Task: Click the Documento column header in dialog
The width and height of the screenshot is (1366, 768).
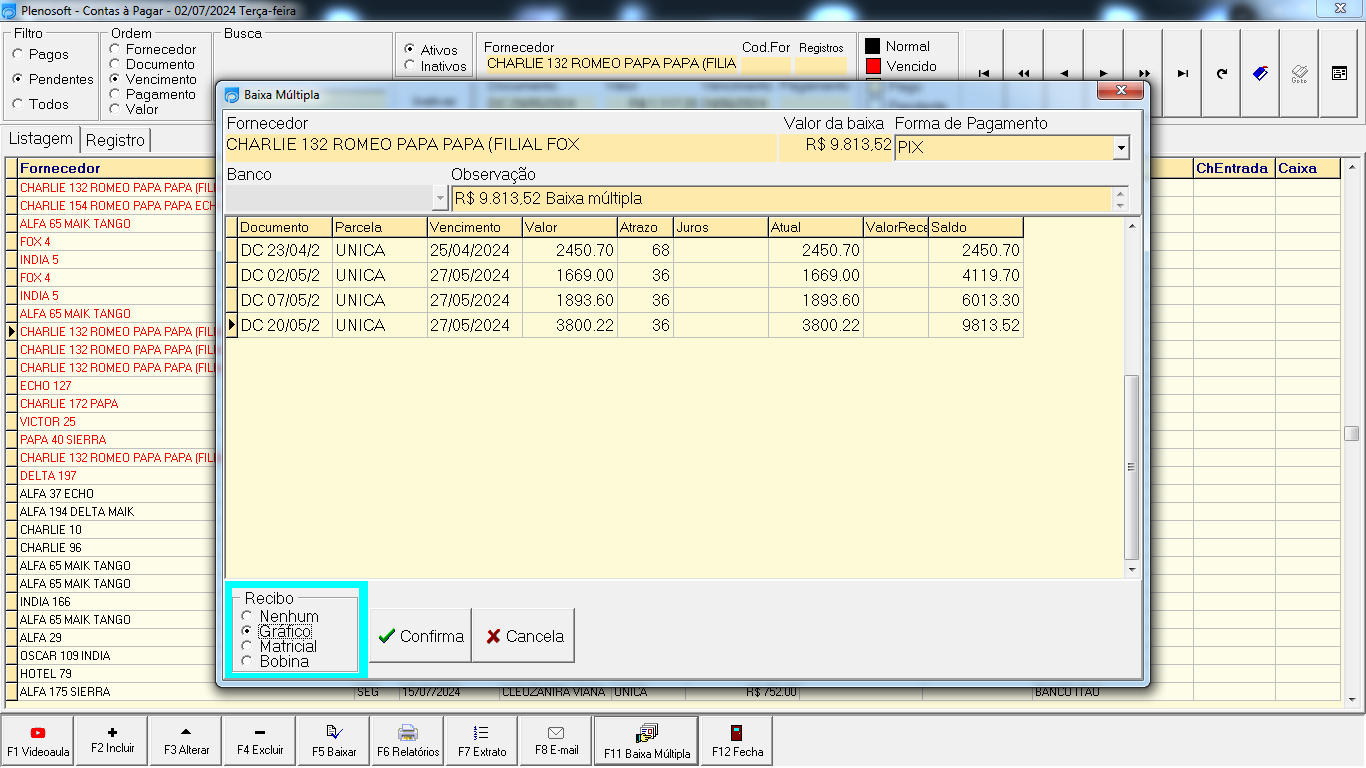Action: tap(285, 227)
